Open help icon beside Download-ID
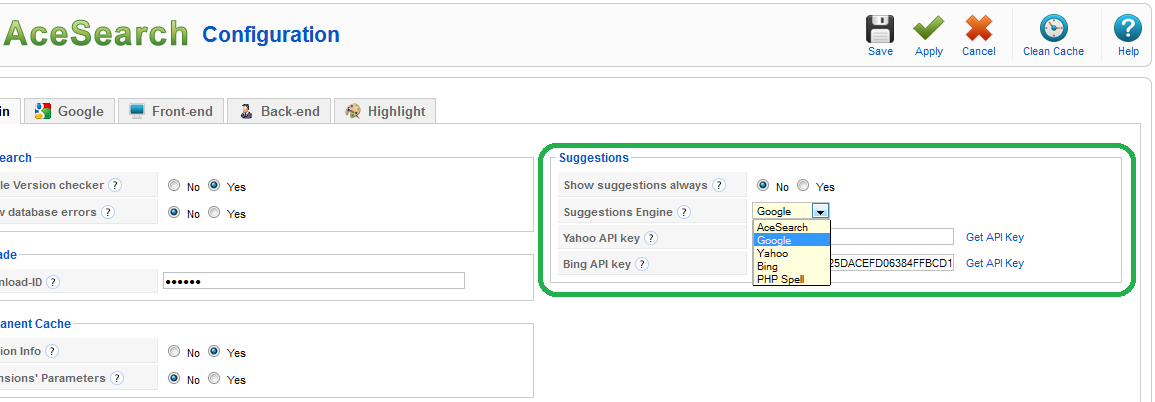Screen dimensions: 1155x402 tap(53, 282)
